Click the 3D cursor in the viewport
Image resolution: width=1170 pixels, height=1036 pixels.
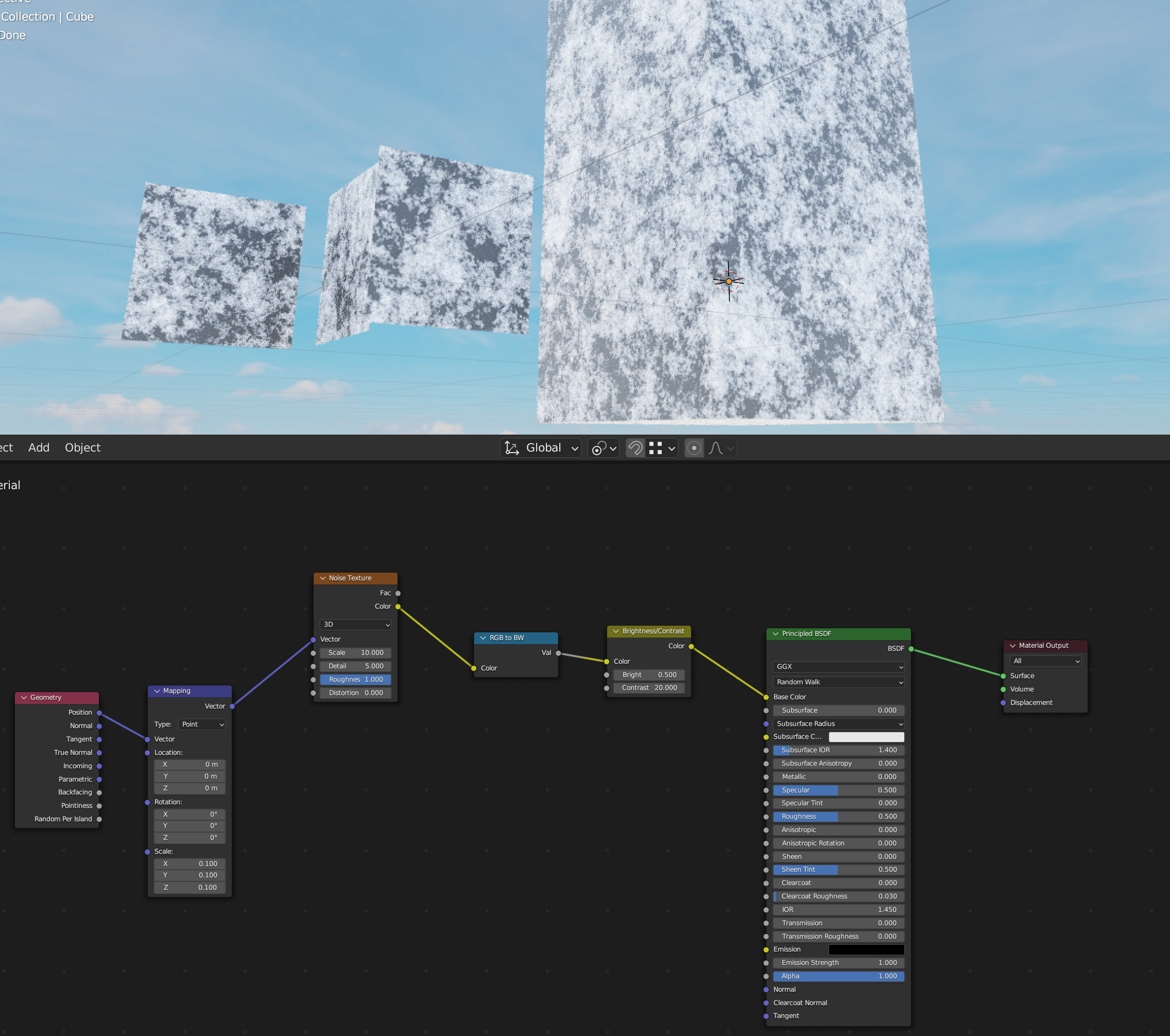728,281
